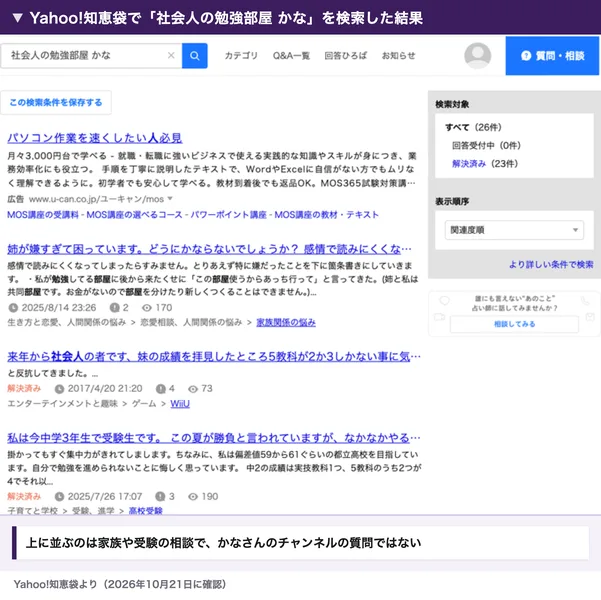Image resolution: width=601 pixels, height=600 pixels.
Task: Click the answer count icon beside 2
Action: click(x=114, y=307)
